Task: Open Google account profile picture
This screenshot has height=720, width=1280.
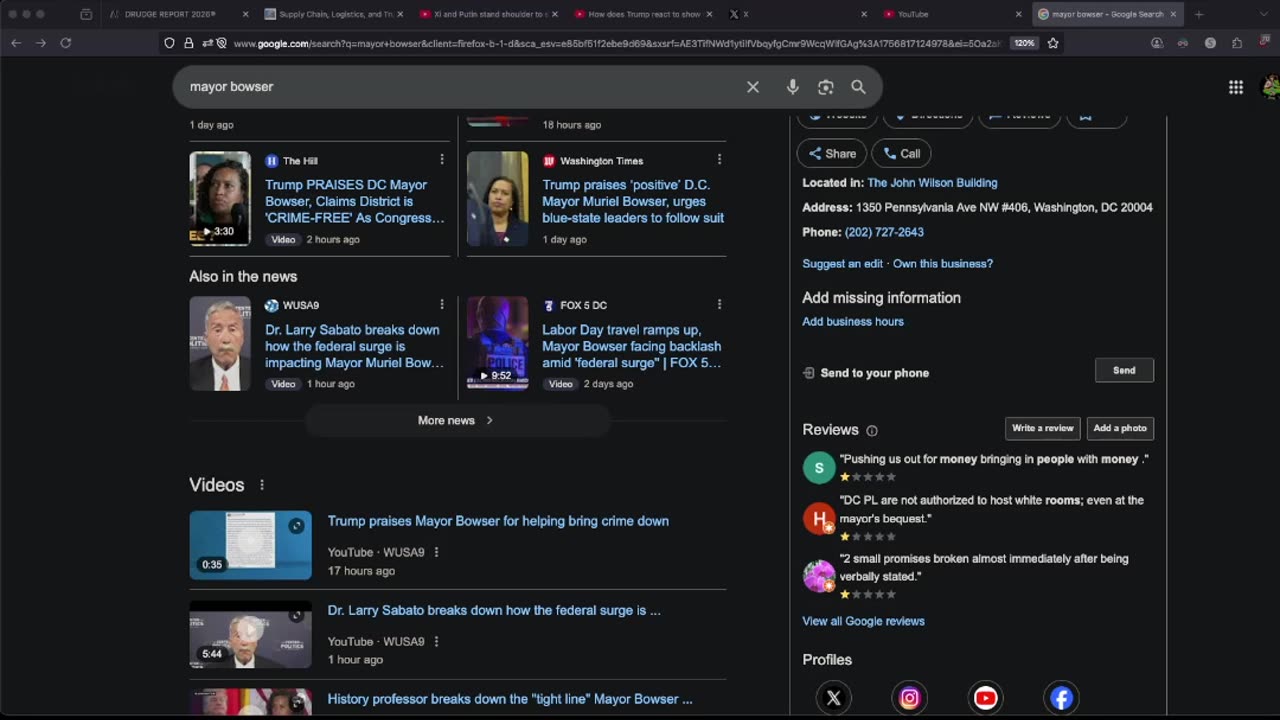Action: (x=1271, y=87)
